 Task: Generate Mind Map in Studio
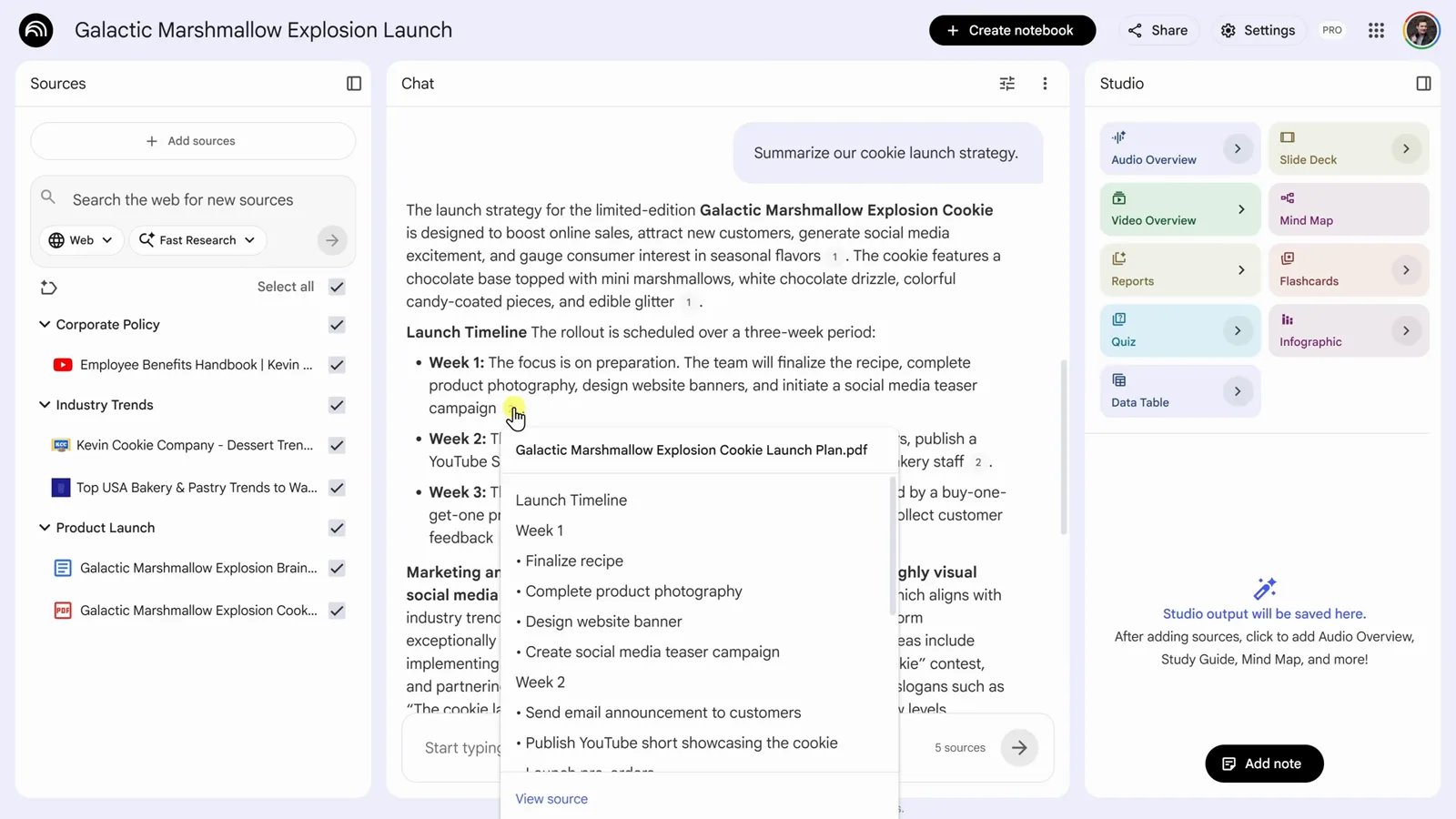tap(1349, 209)
